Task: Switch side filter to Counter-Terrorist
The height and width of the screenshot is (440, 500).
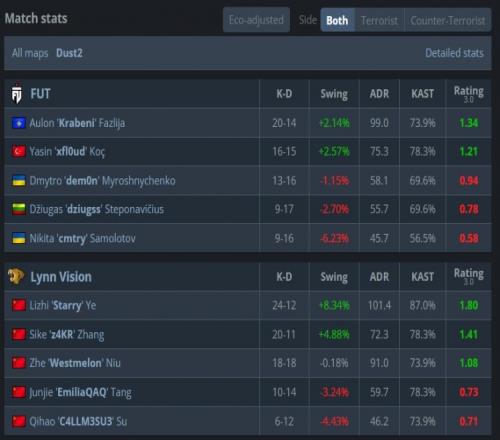Action: [x=448, y=20]
